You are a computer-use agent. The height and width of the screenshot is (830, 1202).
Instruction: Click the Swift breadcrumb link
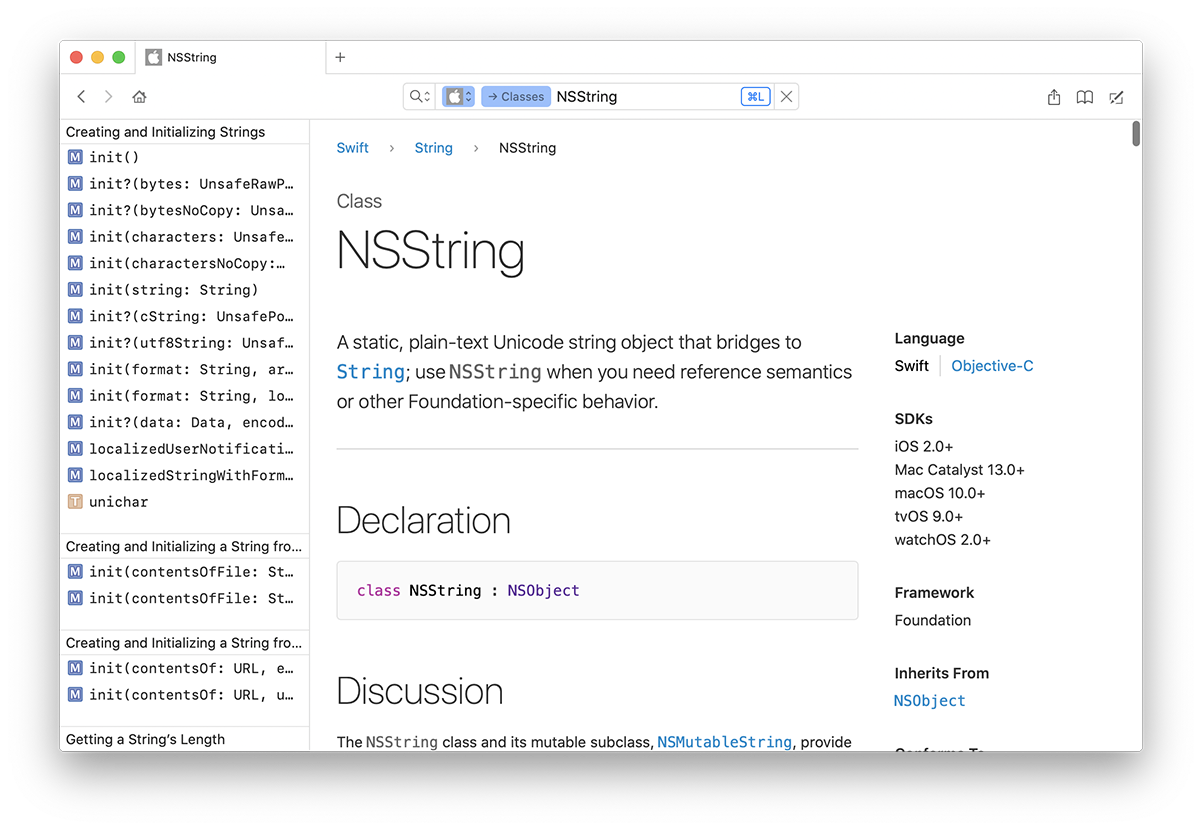[x=352, y=148]
